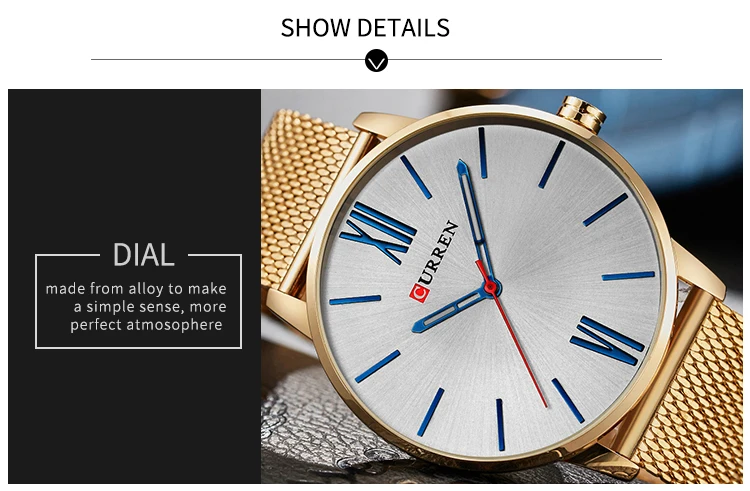This screenshot has width=750, height=491.
Task: Click the blue Roman numeral VI
Action: [607, 340]
